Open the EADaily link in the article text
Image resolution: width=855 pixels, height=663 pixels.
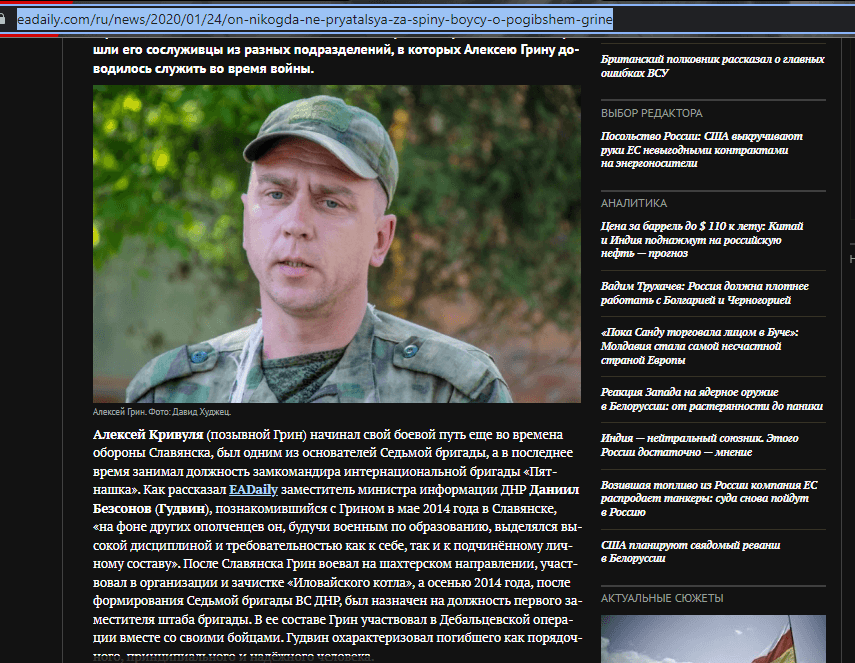point(253,490)
